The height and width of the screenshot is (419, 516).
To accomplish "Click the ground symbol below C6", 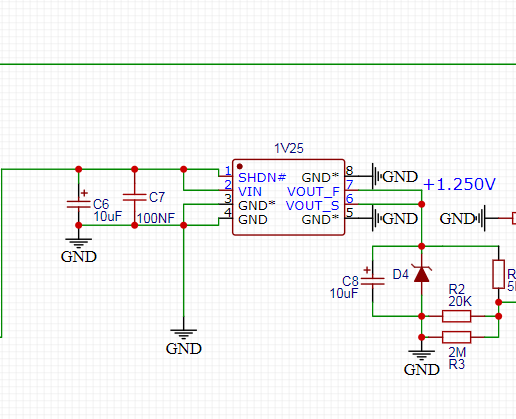I will [x=79, y=250].
